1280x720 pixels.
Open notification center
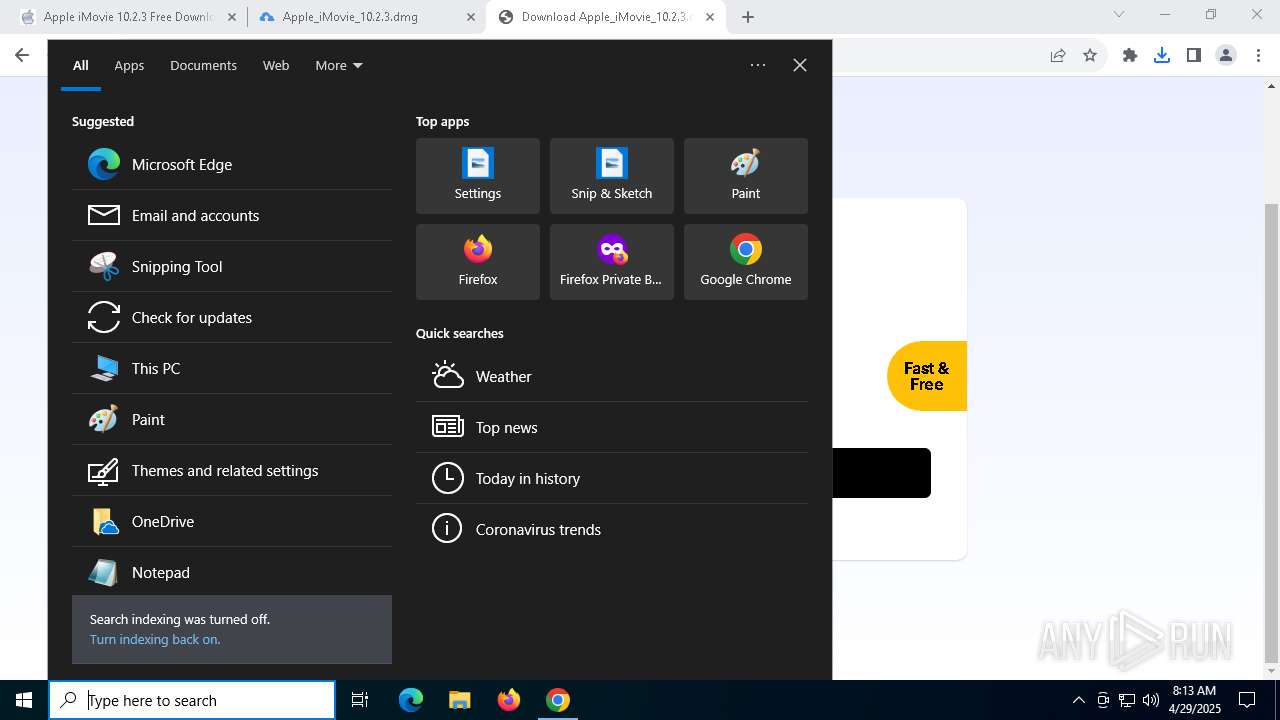point(1247,700)
